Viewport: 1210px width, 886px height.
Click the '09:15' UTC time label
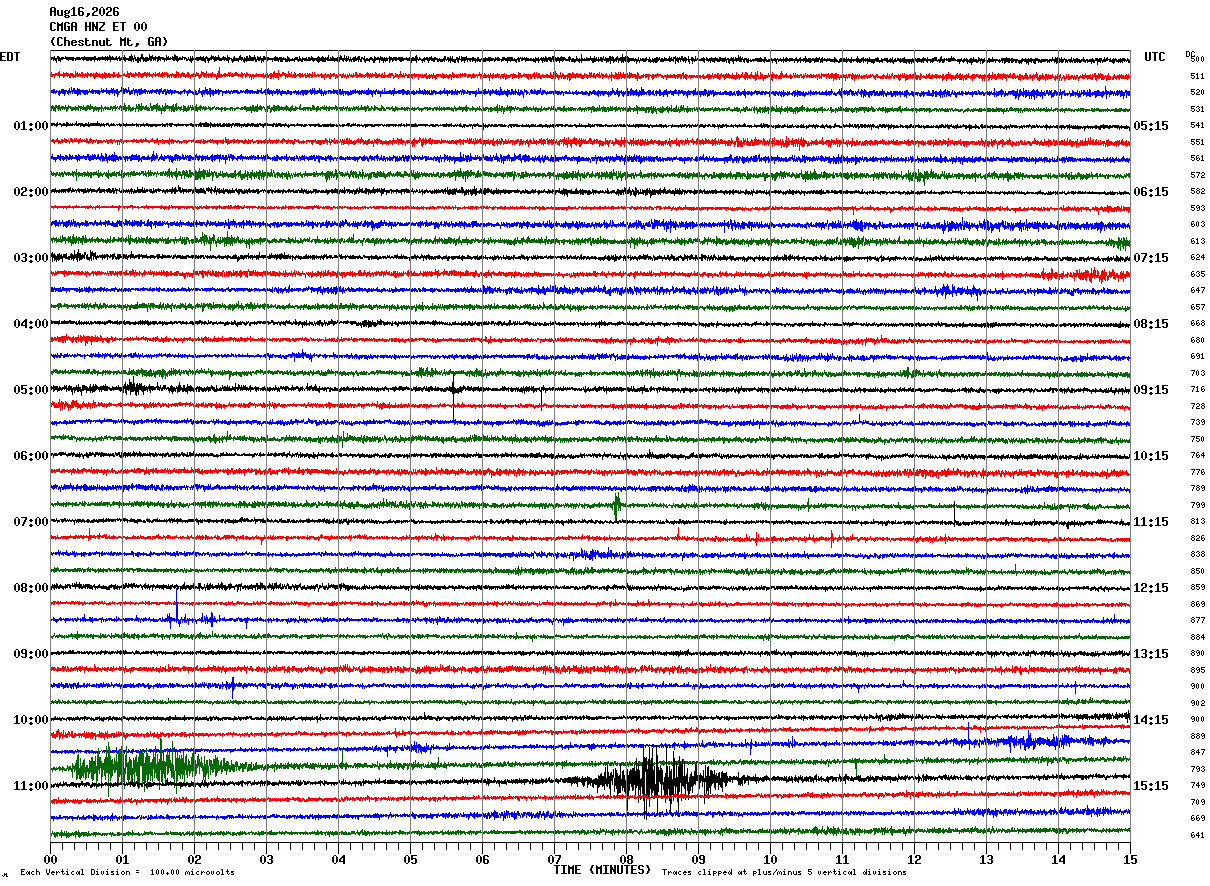click(x=1151, y=390)
